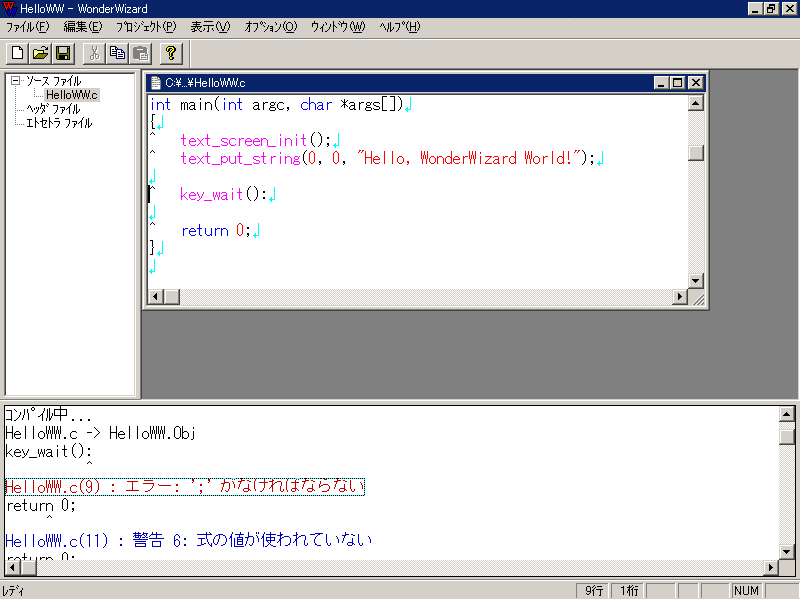
Task: Click the 'HelloWW.c -> HelloWW.Obj' output line
Action: 101,434
